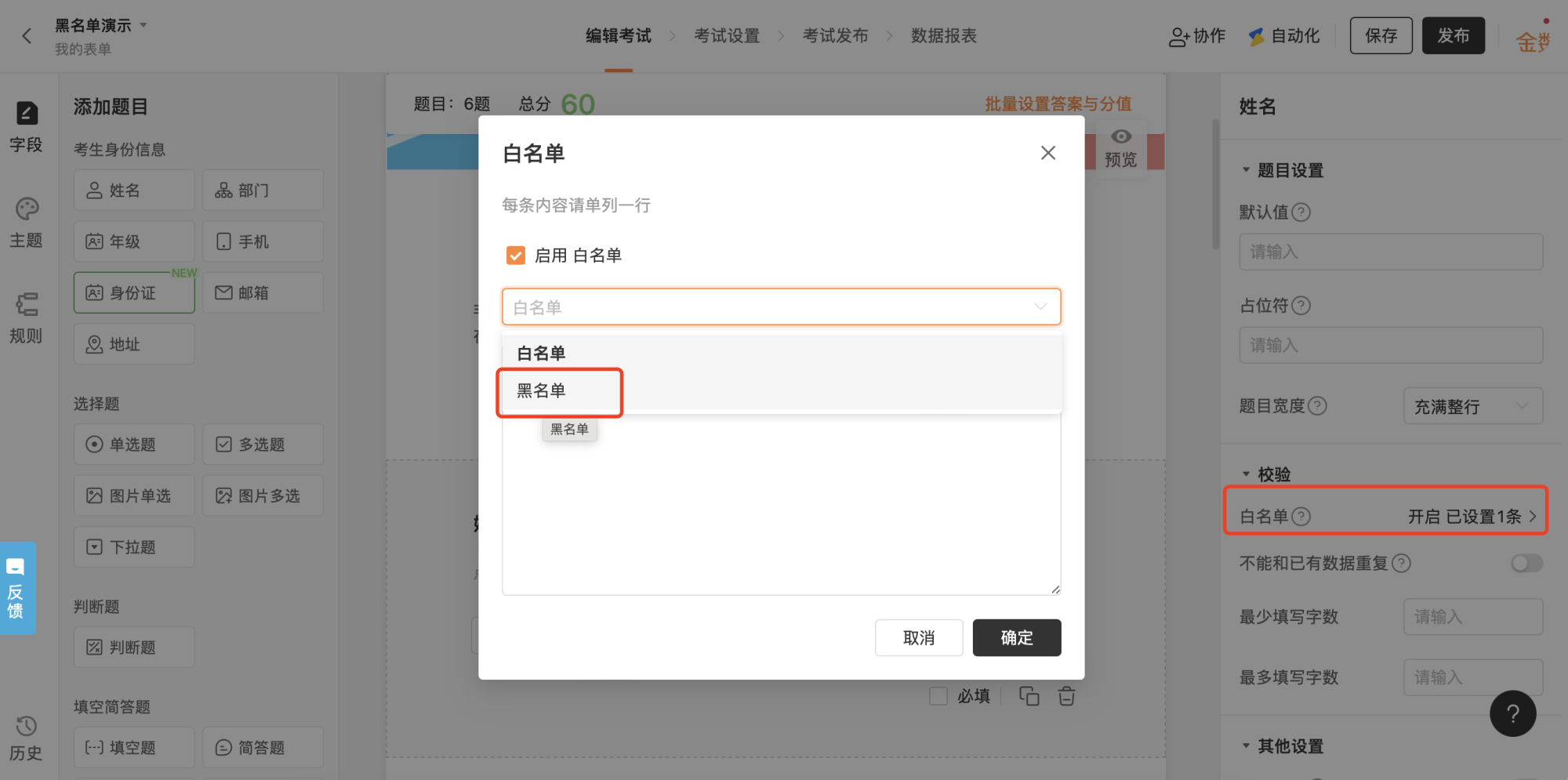The image size is (1568, 780).
Task: Click the 最多填写字数 input field
Action: coord(1473,677)
